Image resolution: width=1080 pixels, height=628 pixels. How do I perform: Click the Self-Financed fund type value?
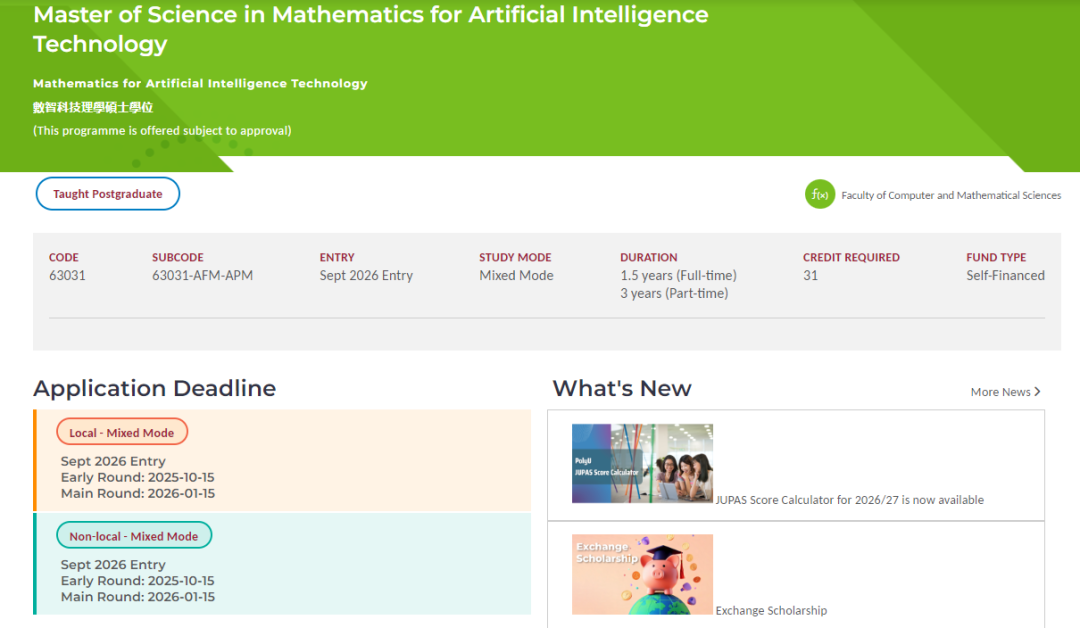coord(1005,276)
